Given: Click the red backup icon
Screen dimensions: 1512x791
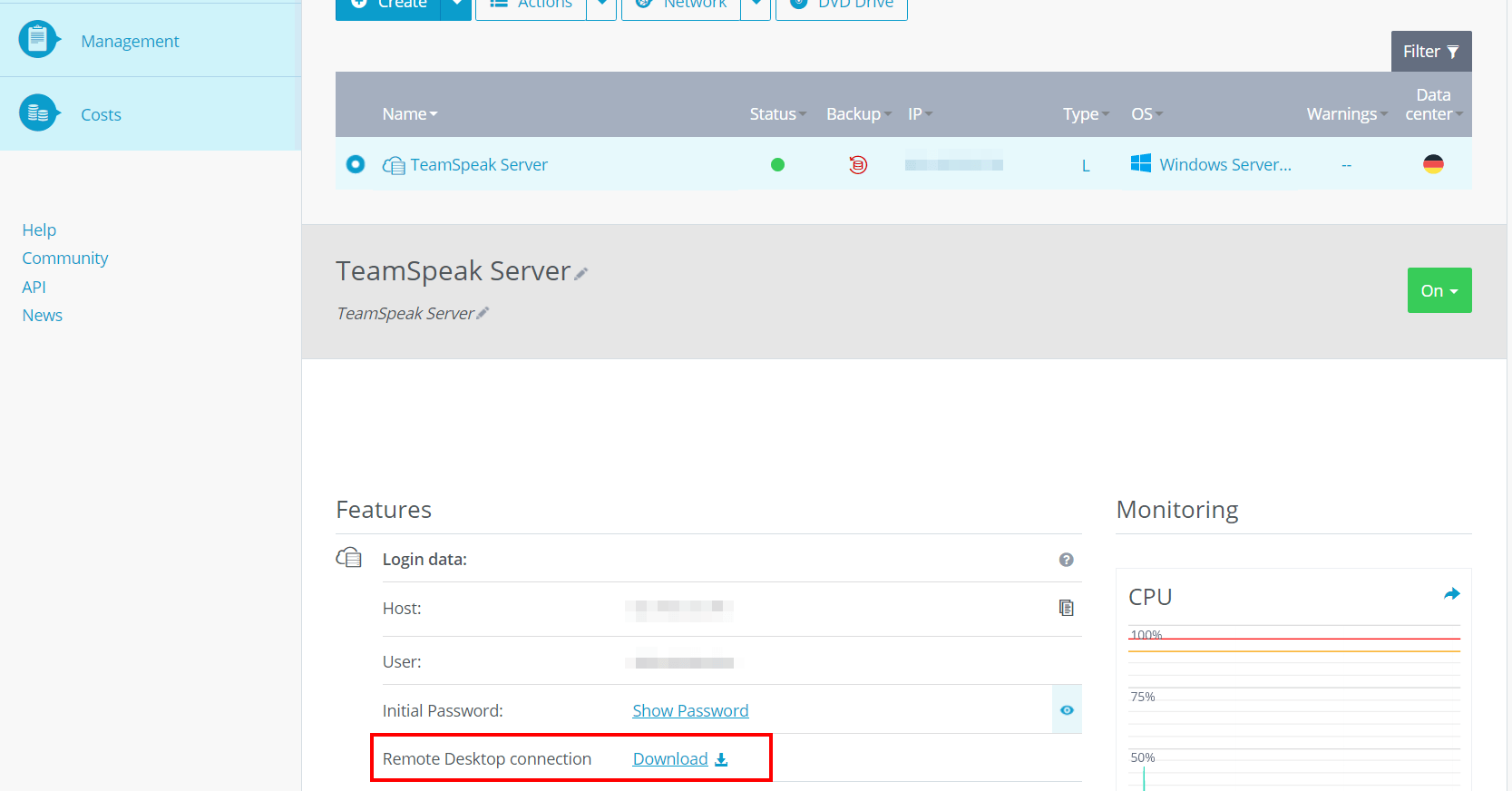Looking at the screenshot, I should pyautogui.click(x=858, y=164).
